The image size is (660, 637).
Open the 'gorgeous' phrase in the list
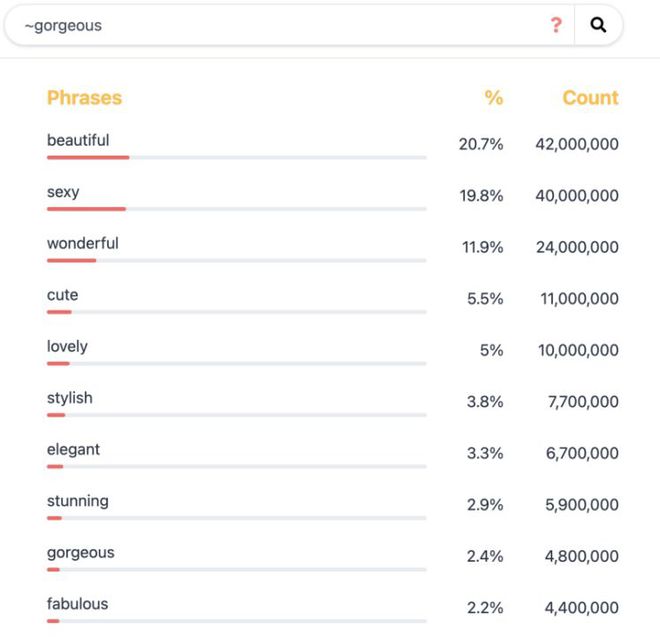80,553
